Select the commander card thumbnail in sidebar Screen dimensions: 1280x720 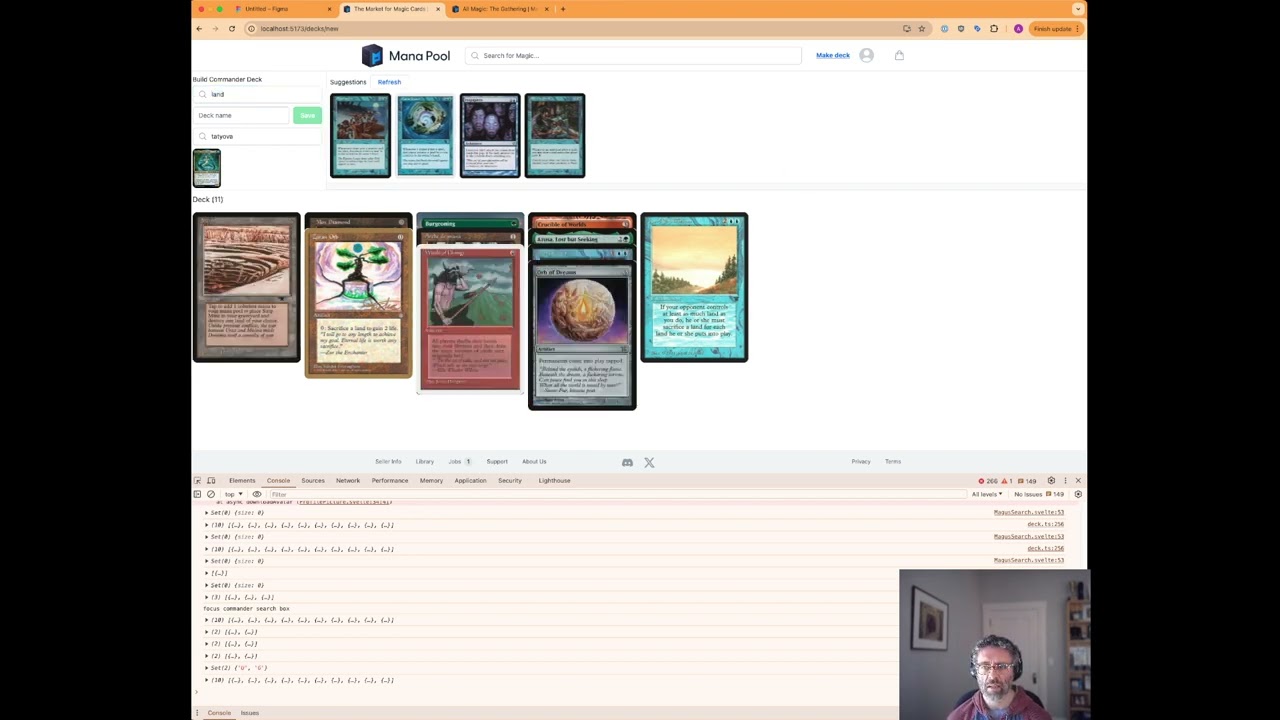[206, 168]
